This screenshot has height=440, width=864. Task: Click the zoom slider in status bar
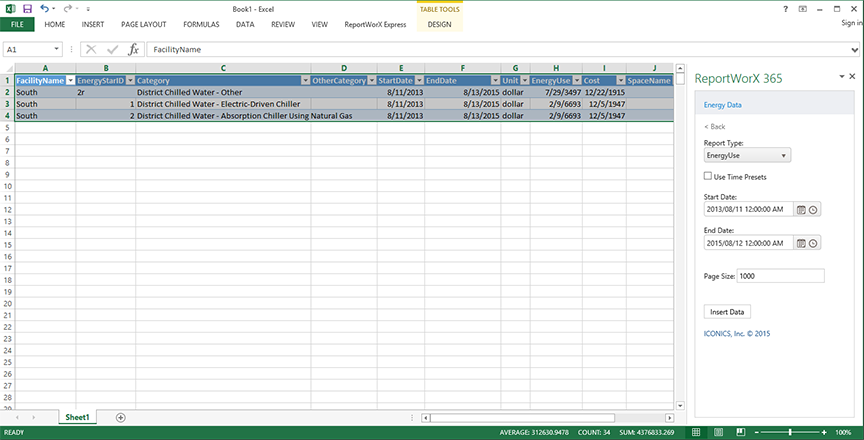pos(790,432)
